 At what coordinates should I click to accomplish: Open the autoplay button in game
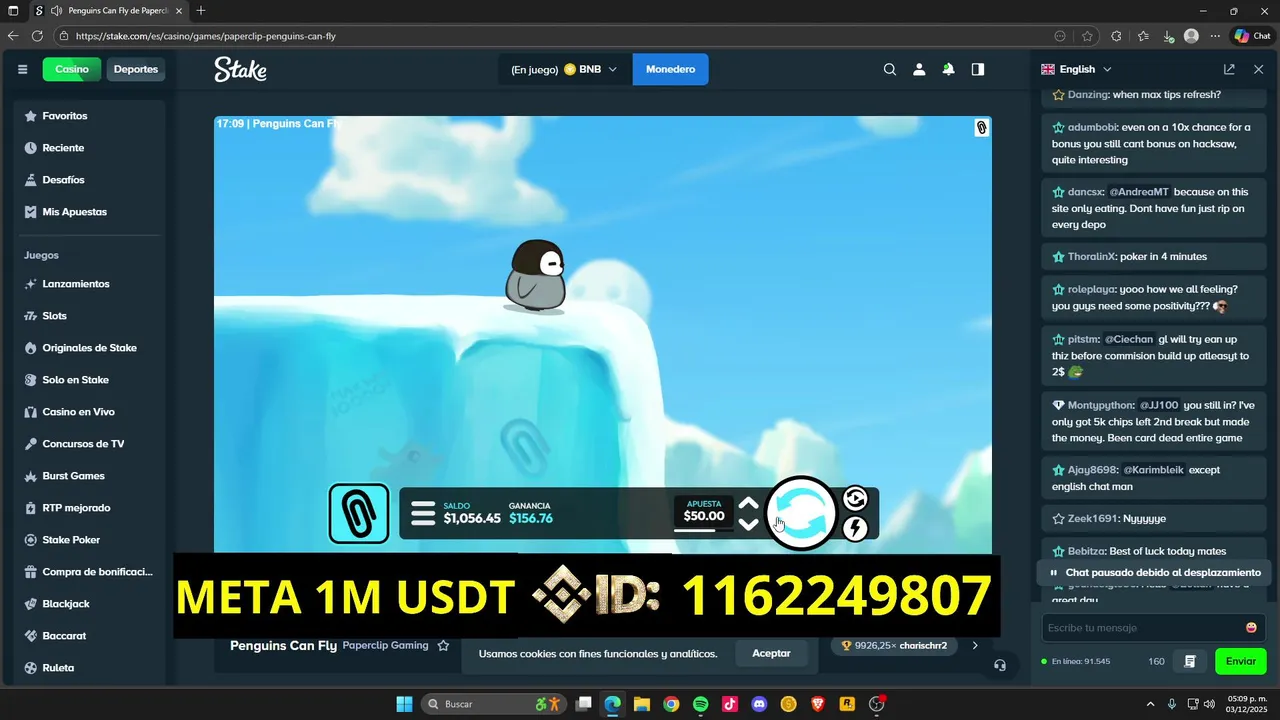coord(855,498)
